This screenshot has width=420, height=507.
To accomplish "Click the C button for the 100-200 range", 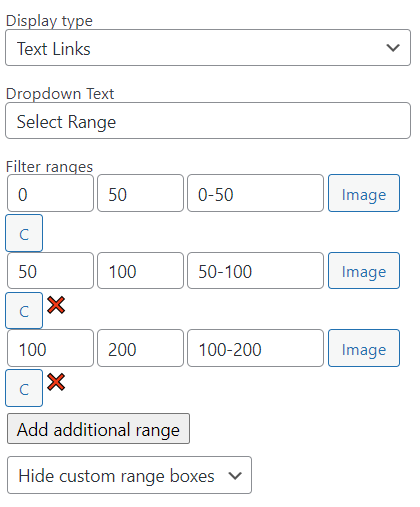I will click(x=24, y=388).
